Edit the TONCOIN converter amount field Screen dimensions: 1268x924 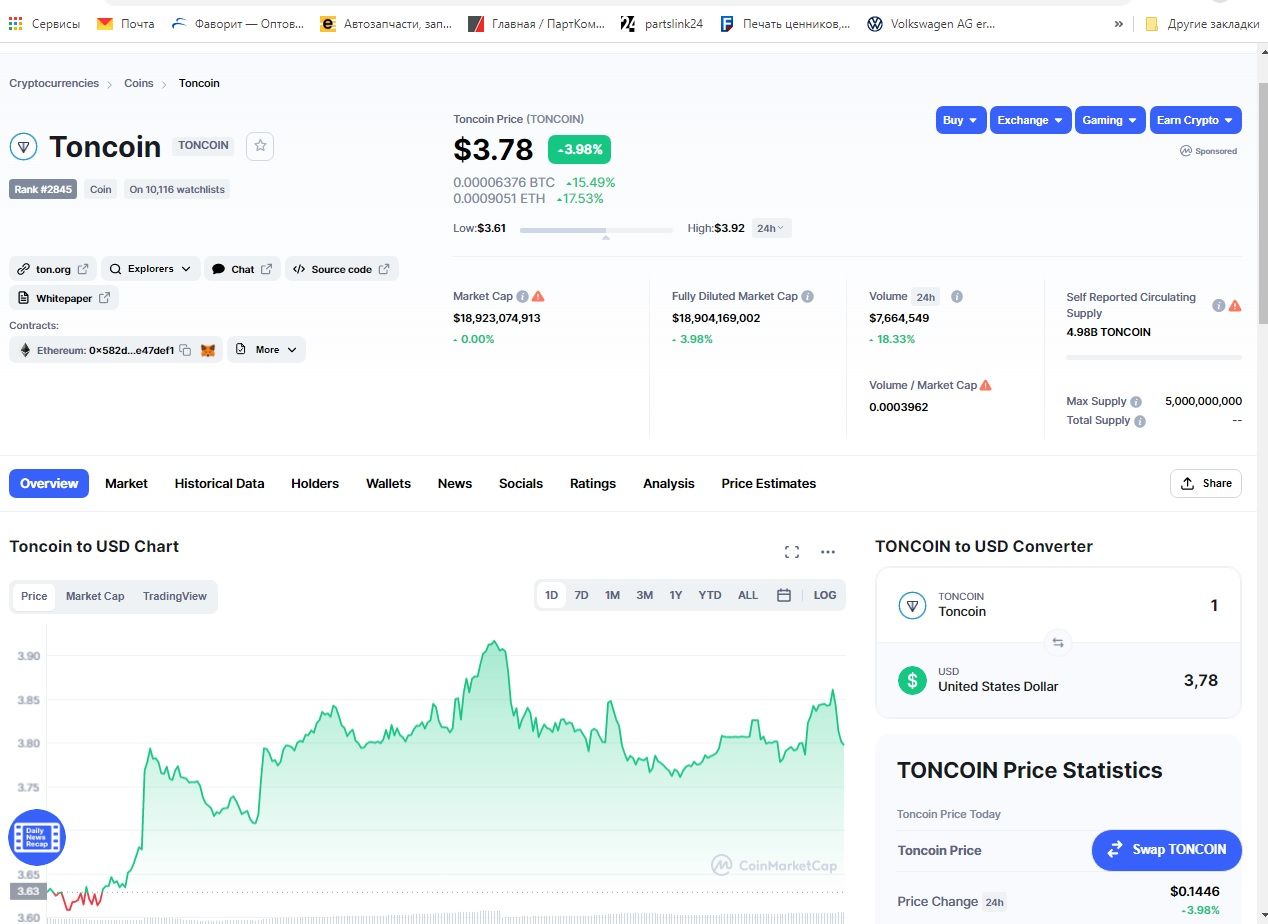pos(1214,605)
